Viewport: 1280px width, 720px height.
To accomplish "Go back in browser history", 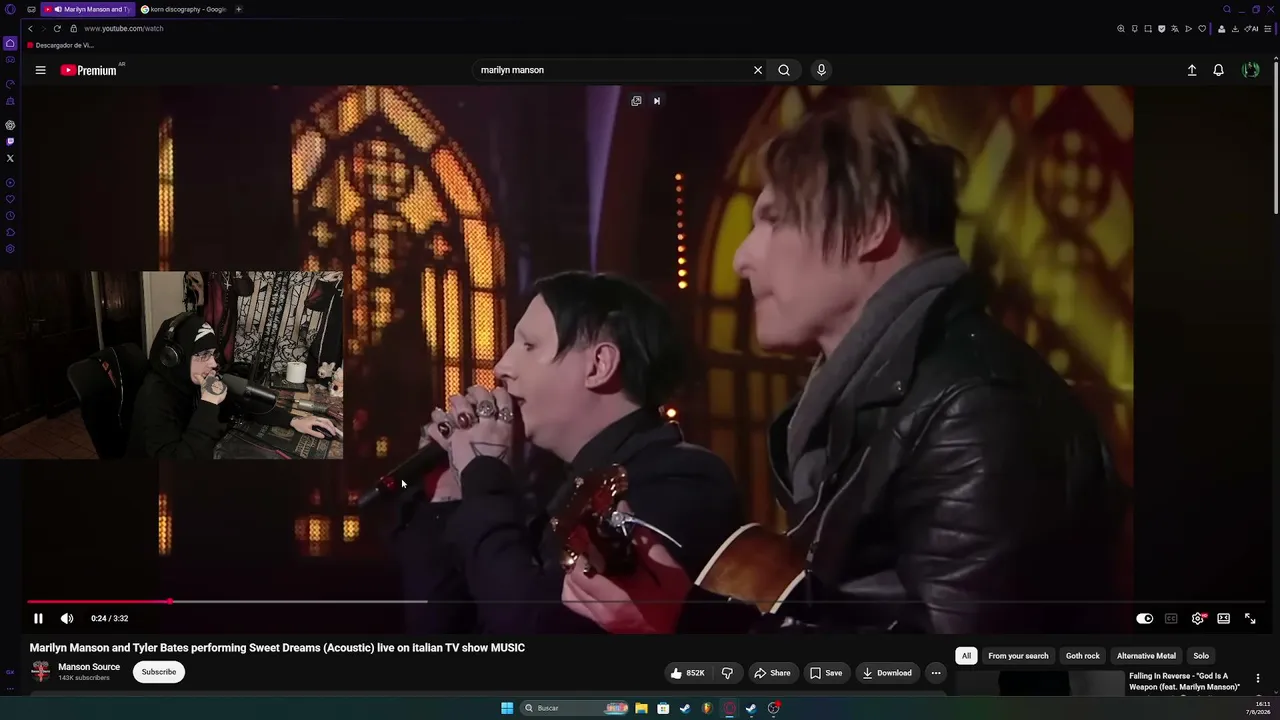I will (30, 29).
